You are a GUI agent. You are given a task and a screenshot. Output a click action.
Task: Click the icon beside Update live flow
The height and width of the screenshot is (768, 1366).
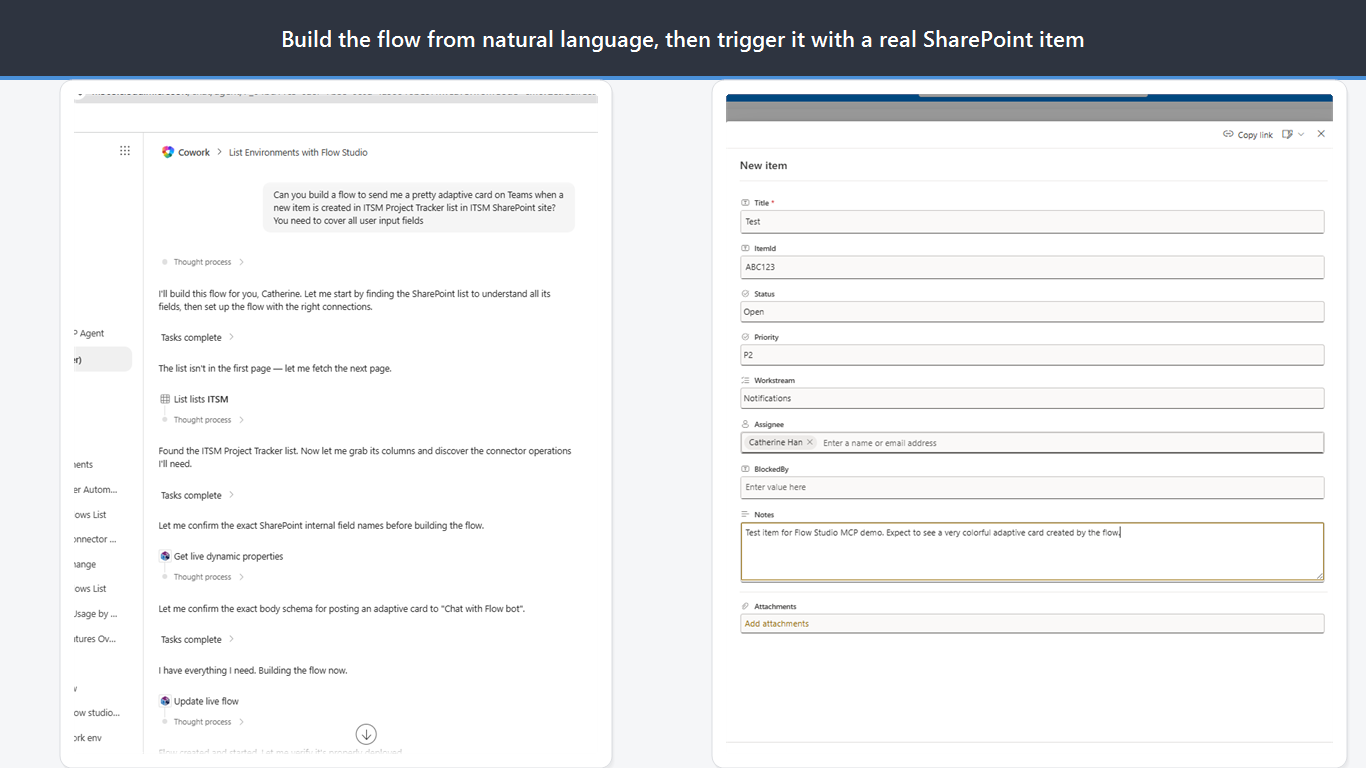[x=165, y=701]
